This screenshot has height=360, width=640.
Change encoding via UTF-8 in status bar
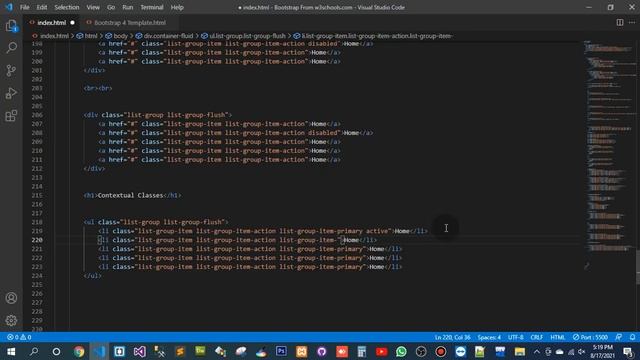pyautogui.click(x=516, y=337)
